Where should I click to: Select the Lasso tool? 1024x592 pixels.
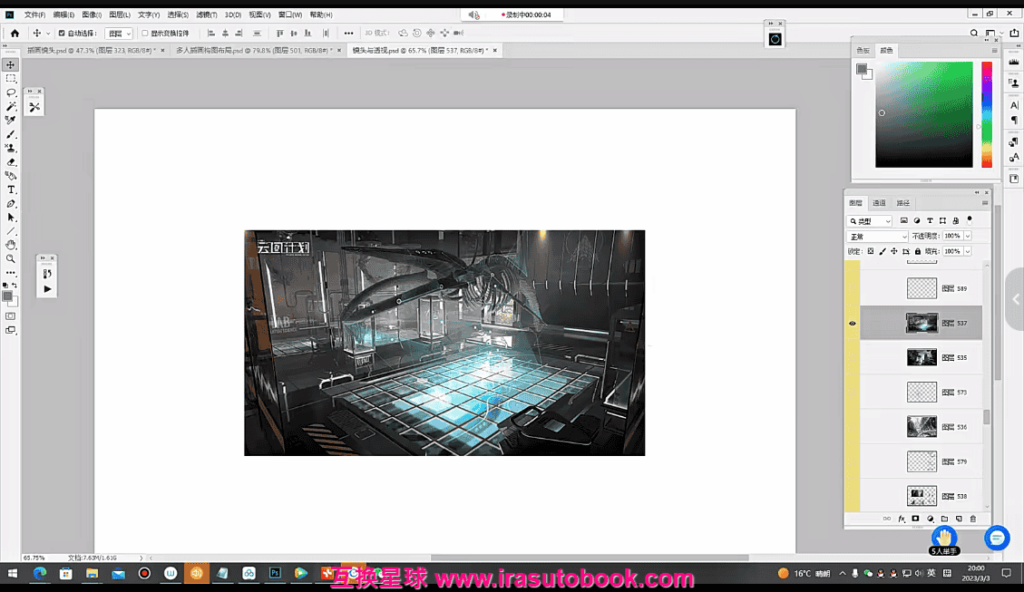coord(11,92)
